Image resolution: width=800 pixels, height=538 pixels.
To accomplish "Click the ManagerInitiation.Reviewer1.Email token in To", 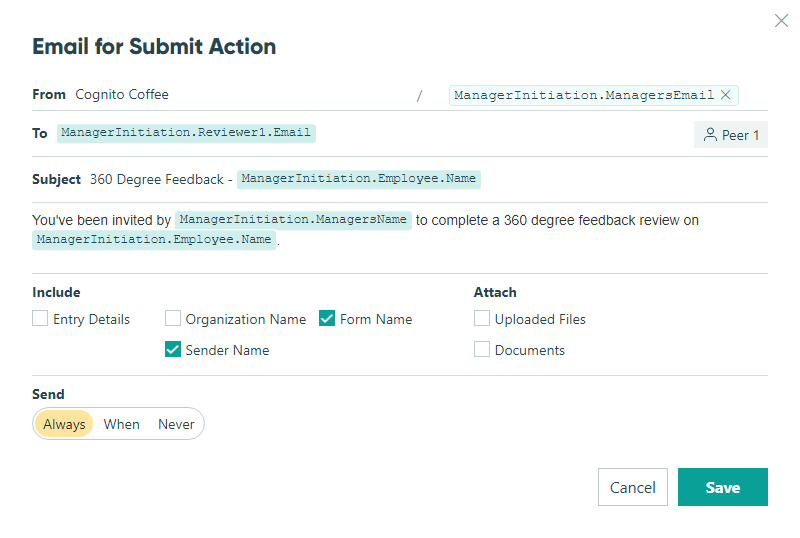I will click(186, 133).
